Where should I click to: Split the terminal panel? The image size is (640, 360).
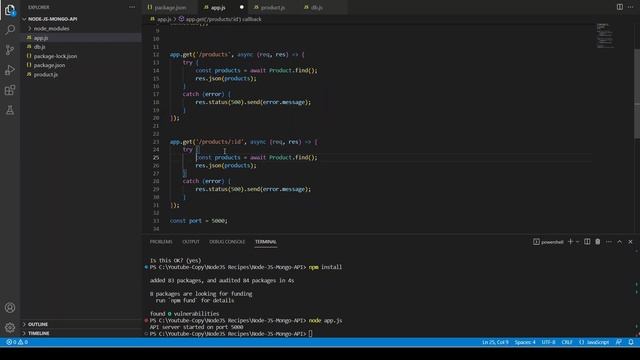click(587, 242)
